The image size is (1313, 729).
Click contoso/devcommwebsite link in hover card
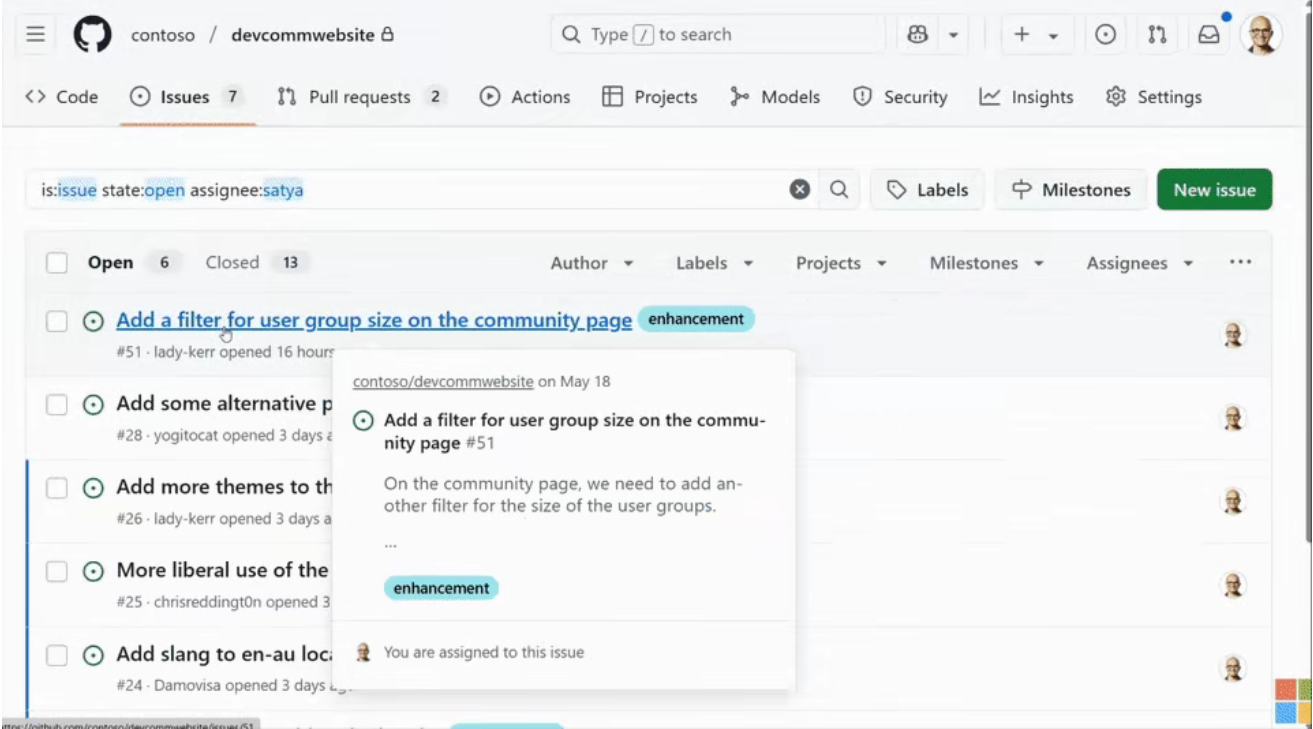(x=444, y=382)
